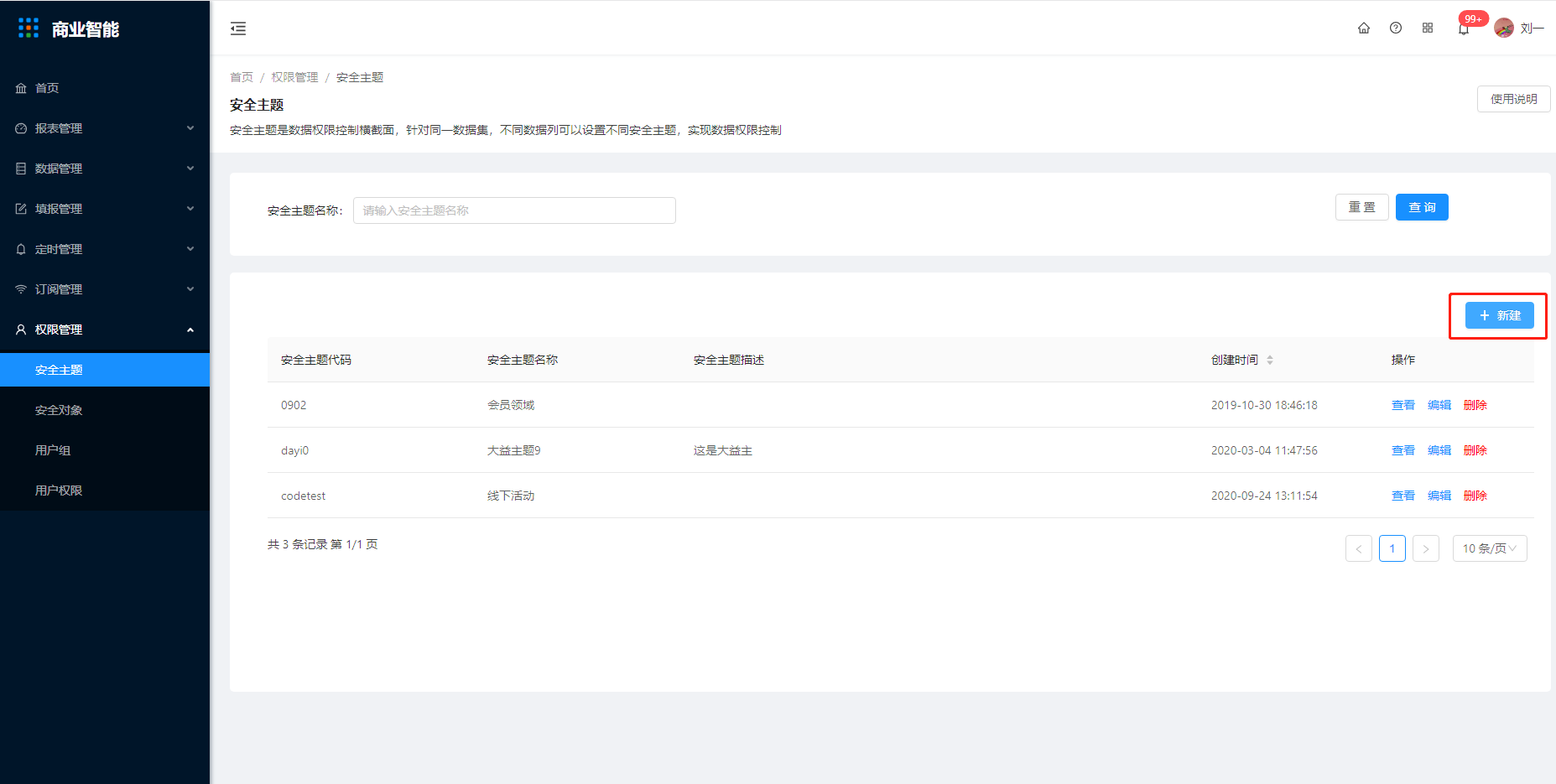The image size is (1556, 784).
Task: Select the 首页 sidebar menu item
Action: pyautogui.click(x=105, y=88)
